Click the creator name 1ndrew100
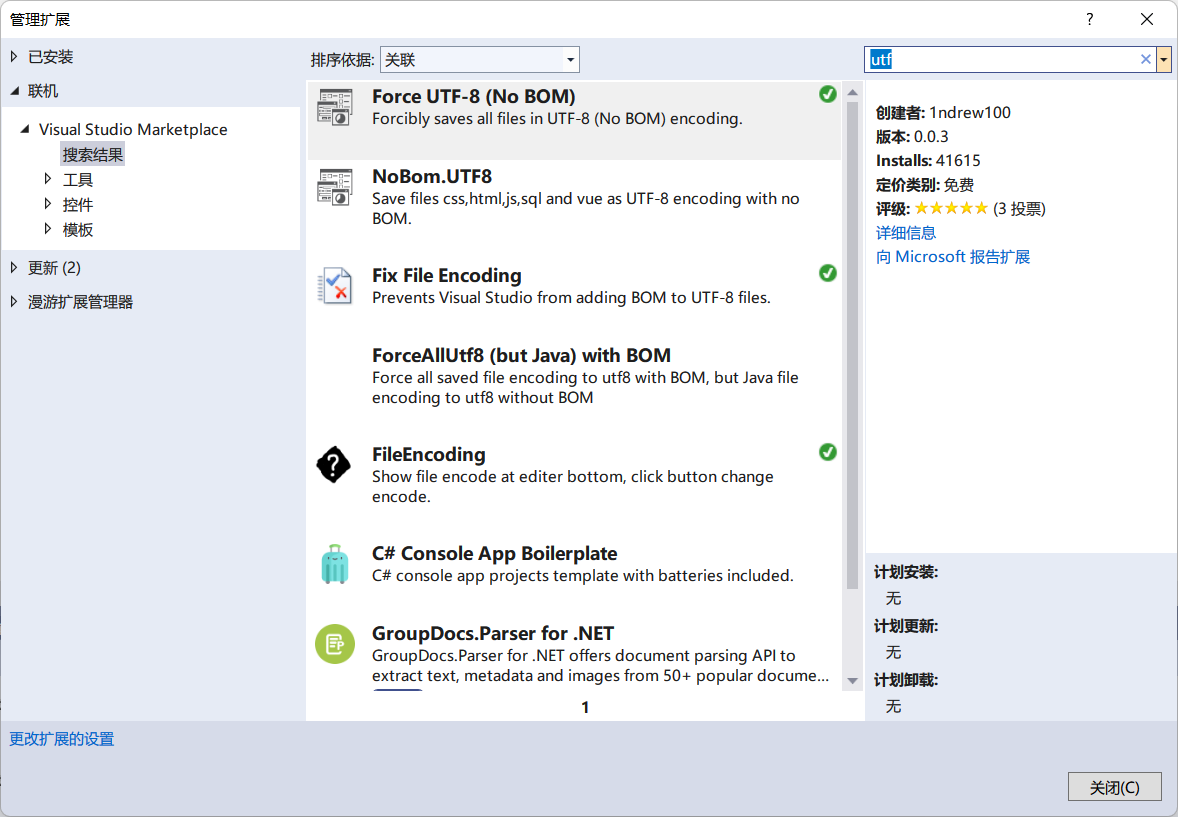This screenshot has height=817, width=1178. click(970, 112)
